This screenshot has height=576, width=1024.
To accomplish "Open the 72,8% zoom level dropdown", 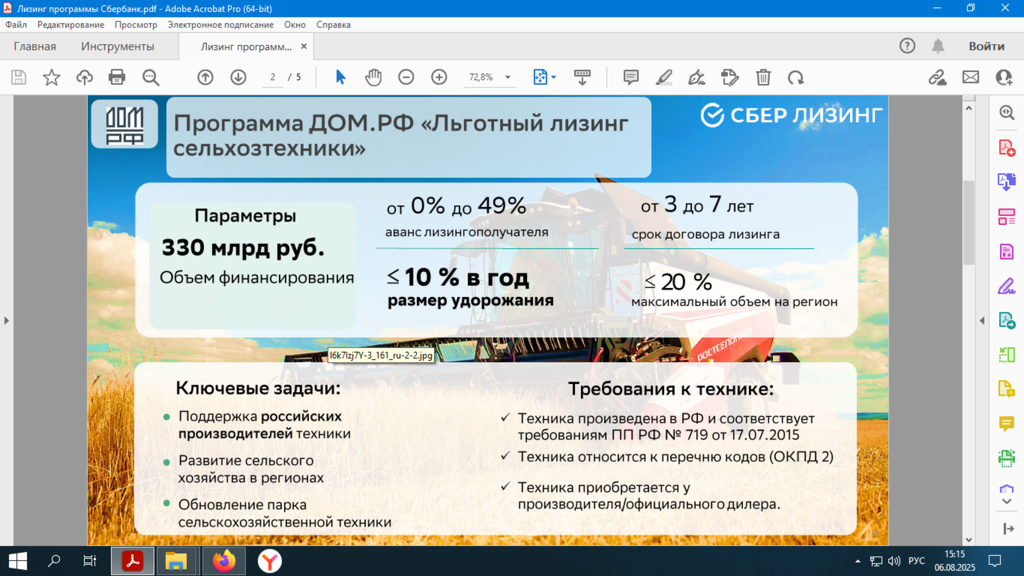I will (507, 77).
